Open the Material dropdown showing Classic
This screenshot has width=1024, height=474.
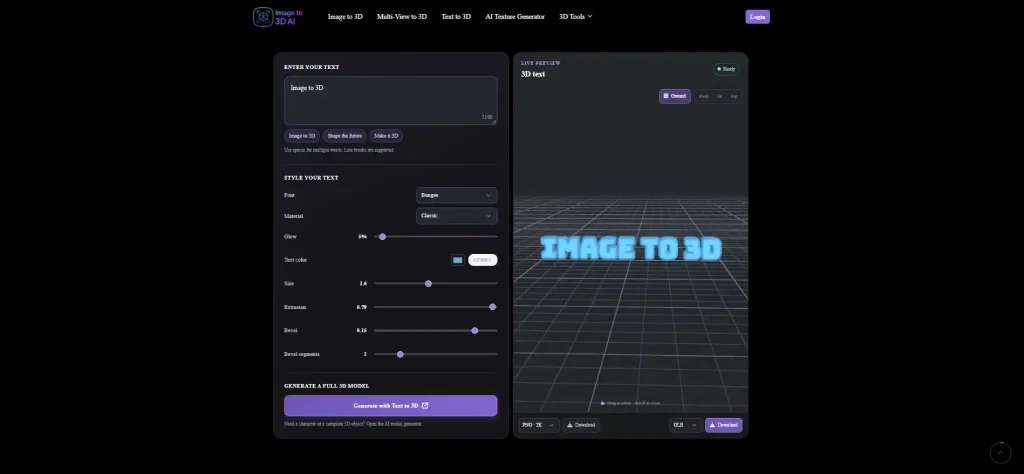(x=456, y=215)
